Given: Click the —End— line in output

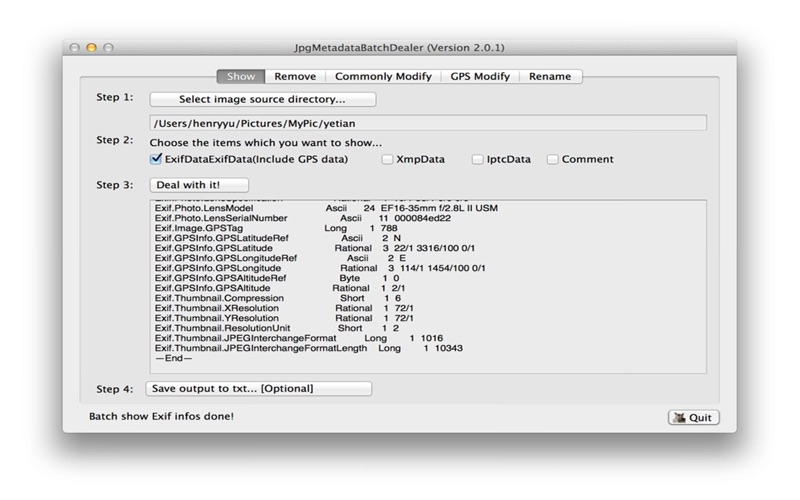Looking at the screenshot, I should (x=173, y=358).
